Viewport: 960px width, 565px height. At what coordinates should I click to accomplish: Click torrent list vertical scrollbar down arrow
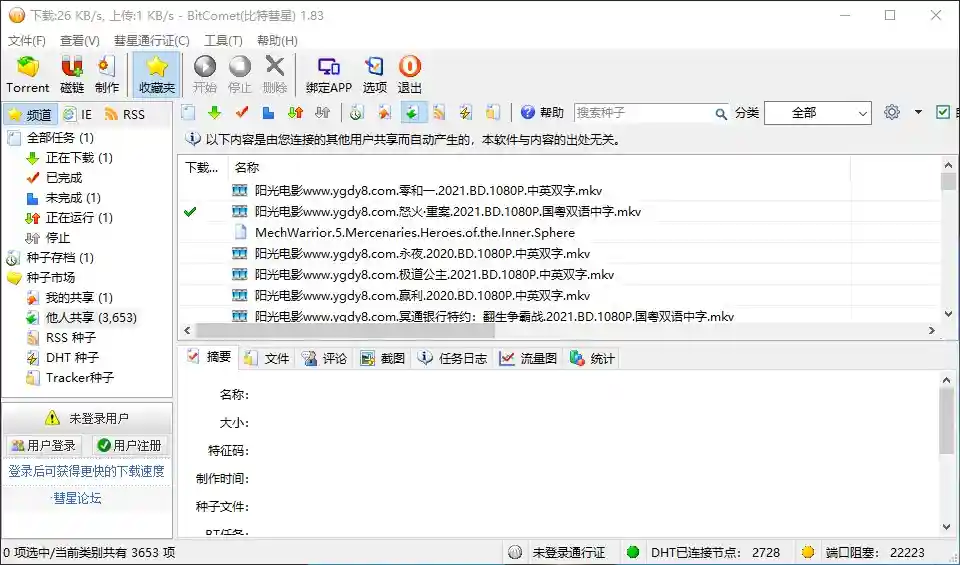click(x=948, y=313)
